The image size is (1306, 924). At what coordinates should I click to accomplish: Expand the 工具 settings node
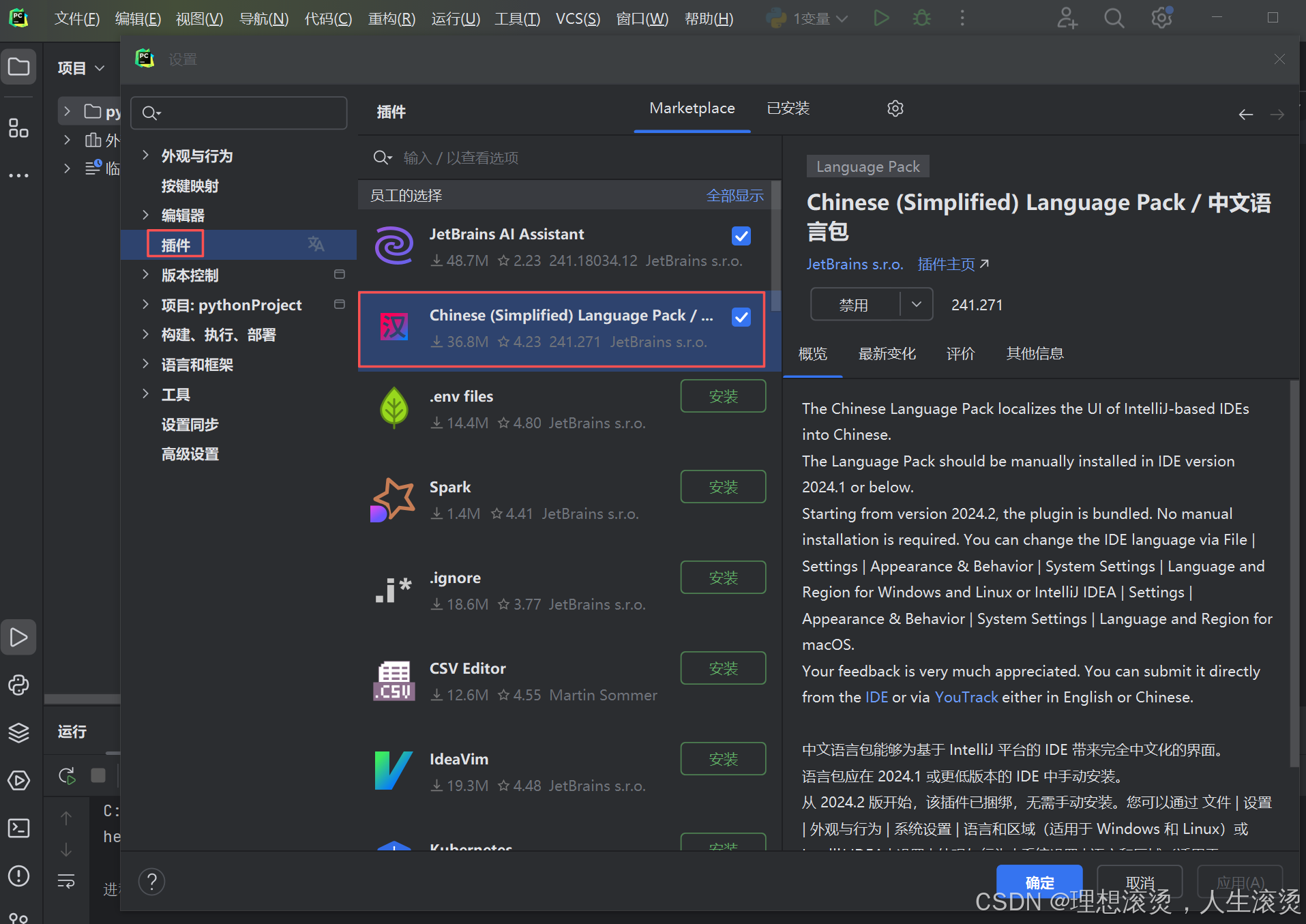pos(145,393)
